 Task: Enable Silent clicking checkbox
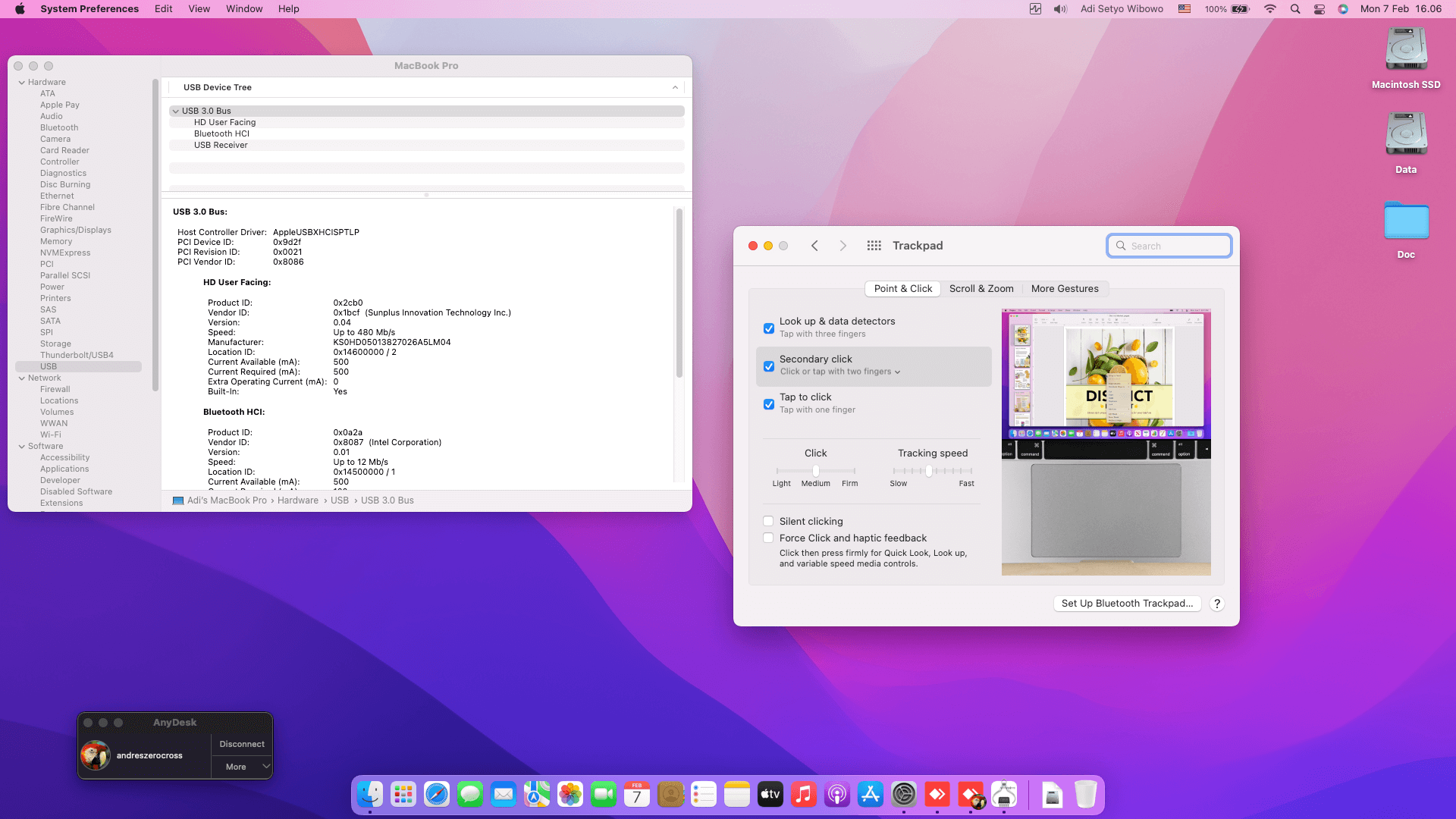tap(768, 521)
